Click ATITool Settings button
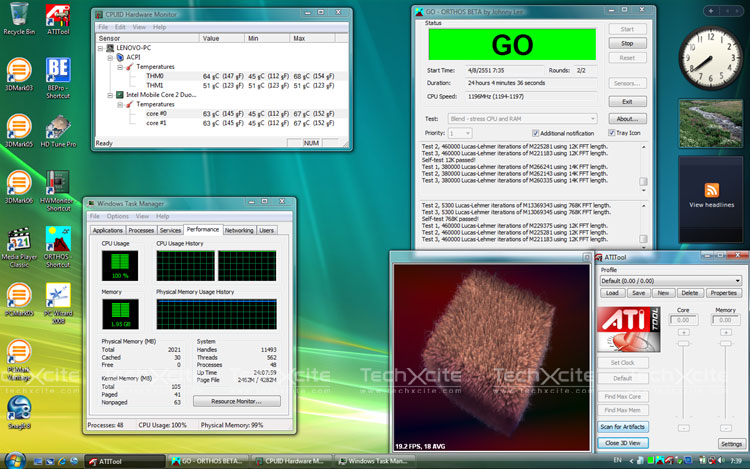 point(731,444)
